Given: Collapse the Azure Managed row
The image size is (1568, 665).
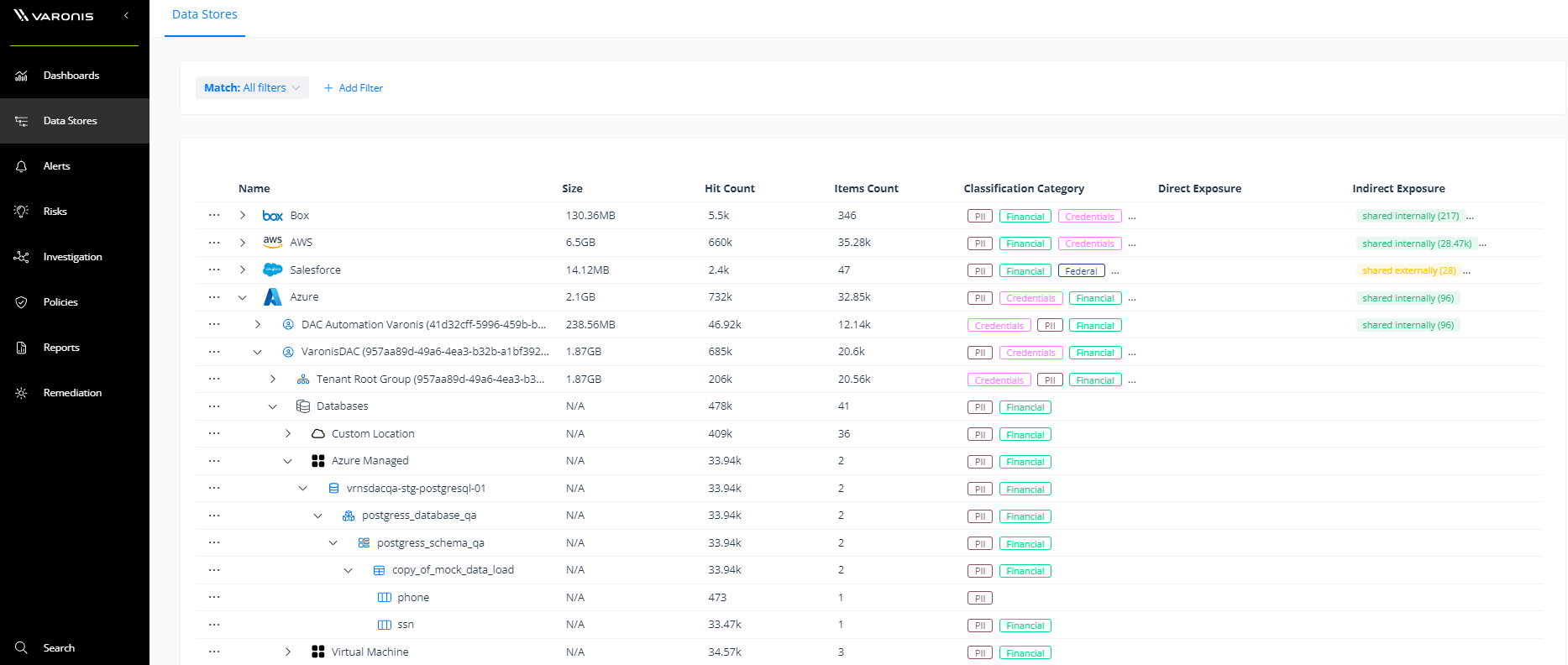Looking at the screenshot, I should click(x=288, y=461).
